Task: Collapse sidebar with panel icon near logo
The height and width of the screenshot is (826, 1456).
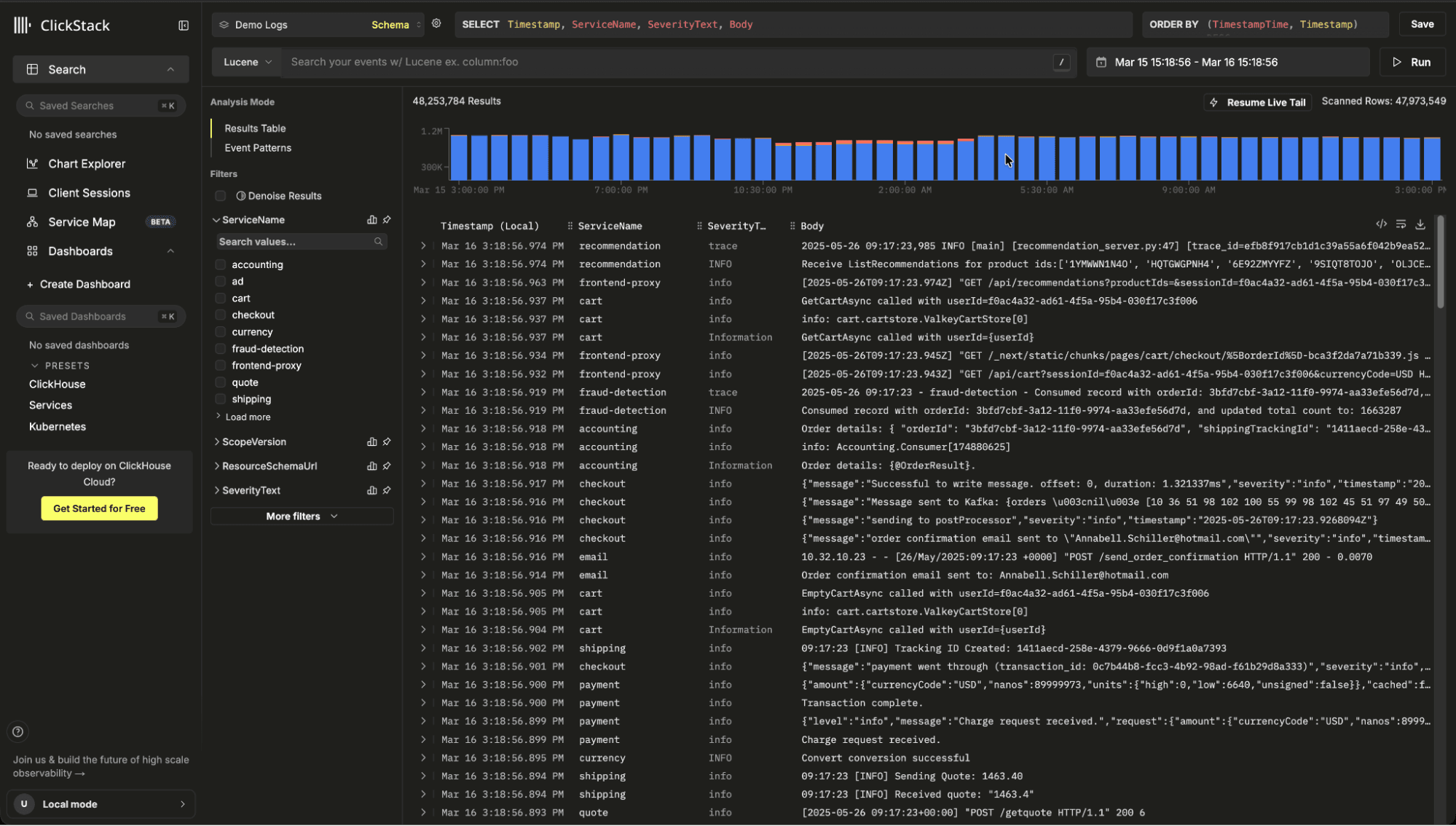Action: pyautogui.click(x=184, y=25)
